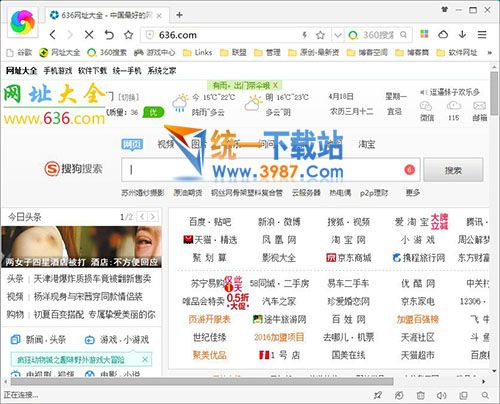Viewport: 500px width, 404px height.
Task: Click the vertical scrollbar thumb
Action: (494, 93)
